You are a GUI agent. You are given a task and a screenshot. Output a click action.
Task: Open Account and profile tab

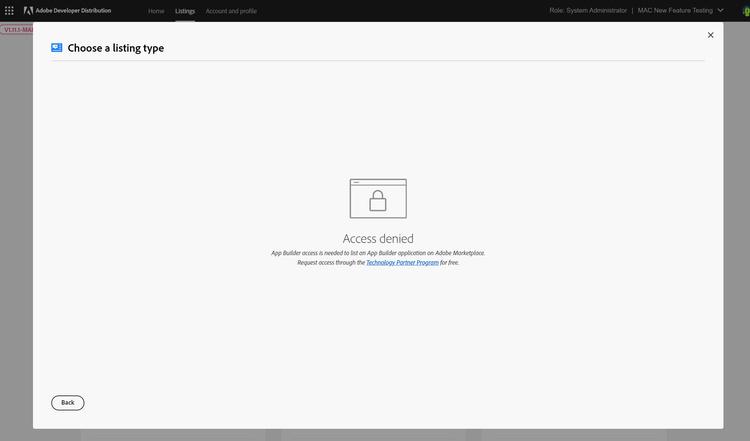click(231, 11)
